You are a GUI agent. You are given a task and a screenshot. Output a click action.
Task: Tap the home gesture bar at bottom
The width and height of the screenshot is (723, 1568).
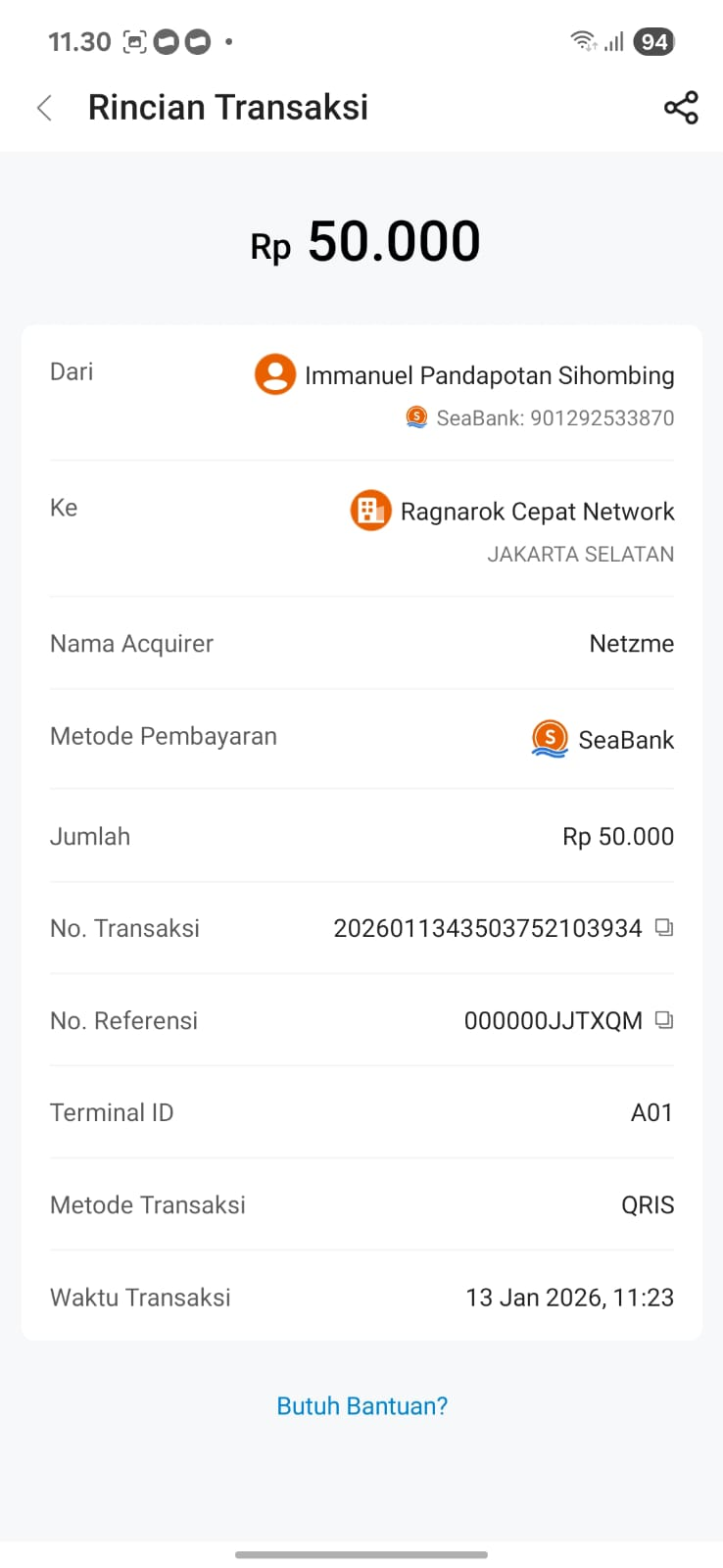361,1554
